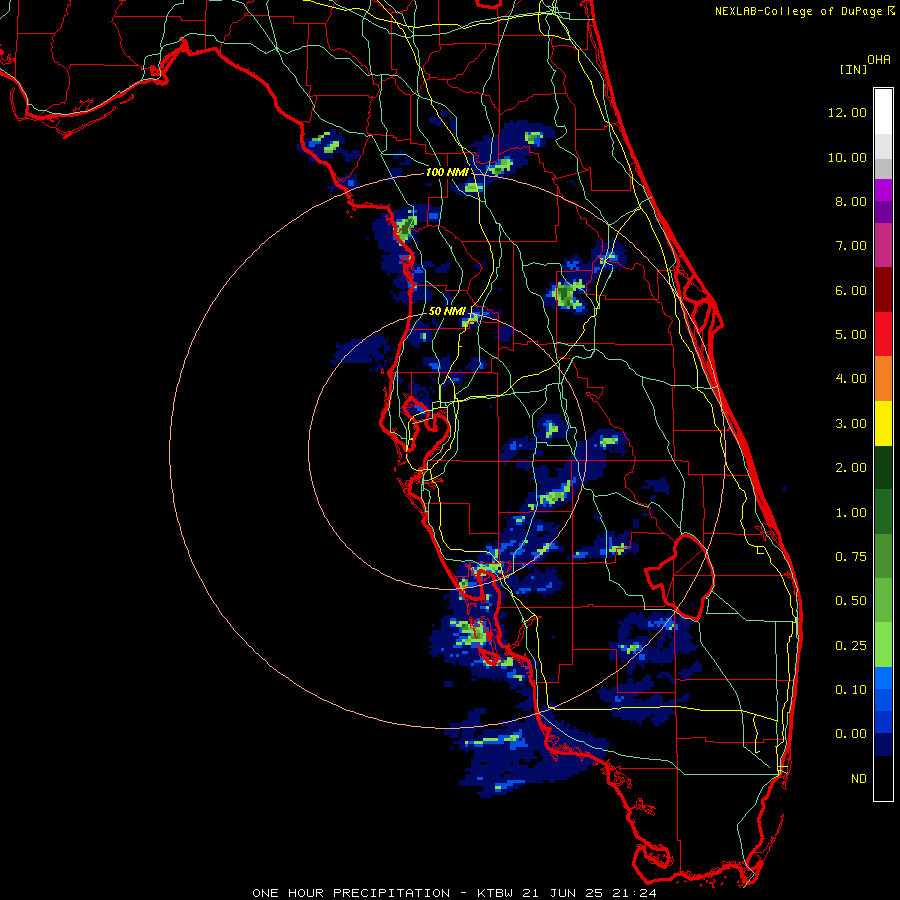Click the 100 NMI range ring label
The height and width of the screenshot is (900, 900).
pos(447,172)
